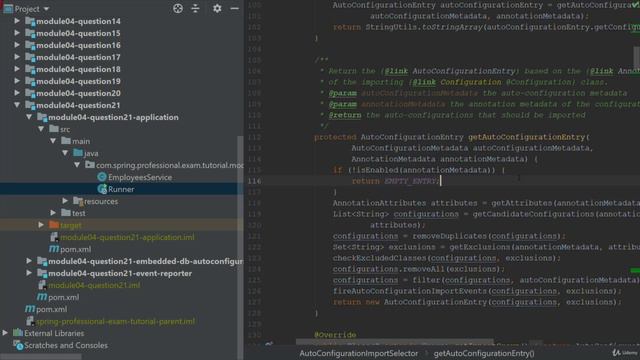The image size is (640, 360).
Task: Expand module04-question15 tree node
Action: [17, 33]
